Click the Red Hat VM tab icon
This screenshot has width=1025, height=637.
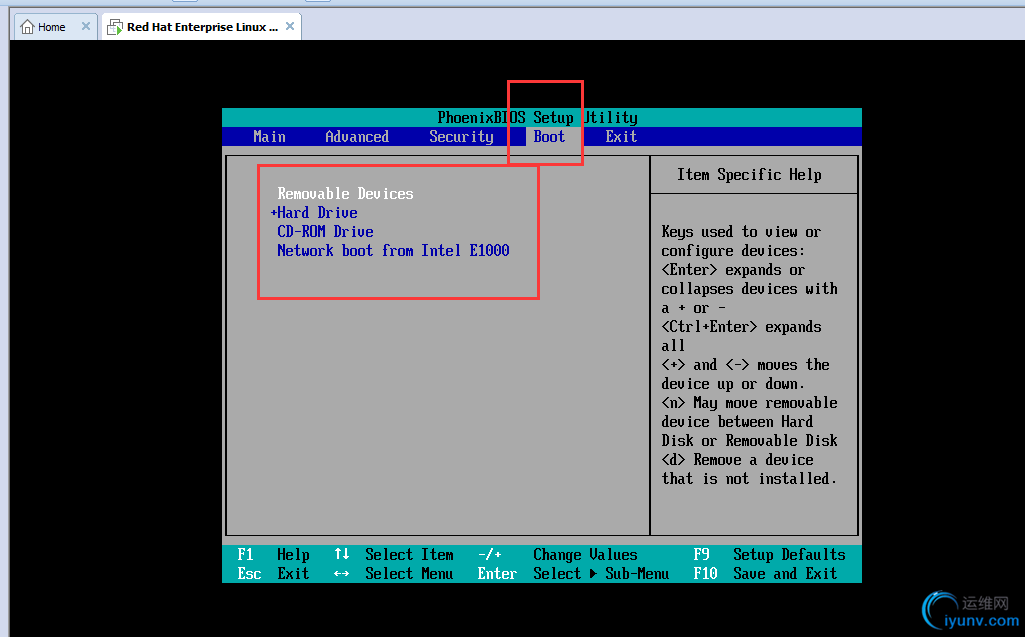(115, 27)
